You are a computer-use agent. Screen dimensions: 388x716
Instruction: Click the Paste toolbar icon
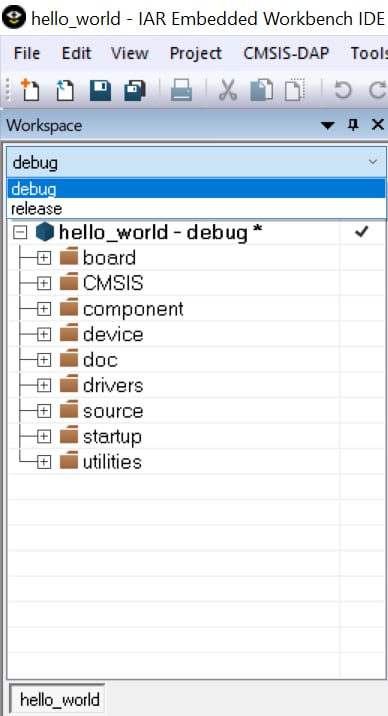[295, 90]
